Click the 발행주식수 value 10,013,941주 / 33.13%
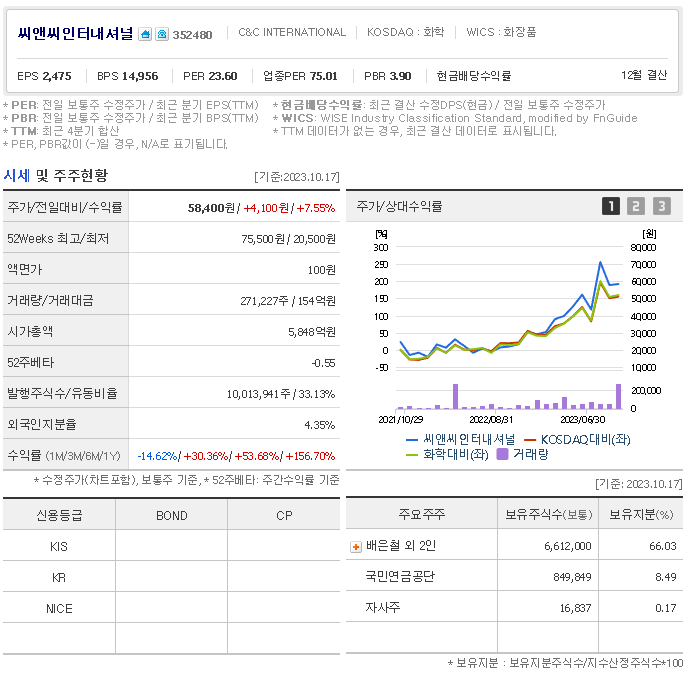The width and height of the screenshot is (691, 677). (x=281, y=394)
